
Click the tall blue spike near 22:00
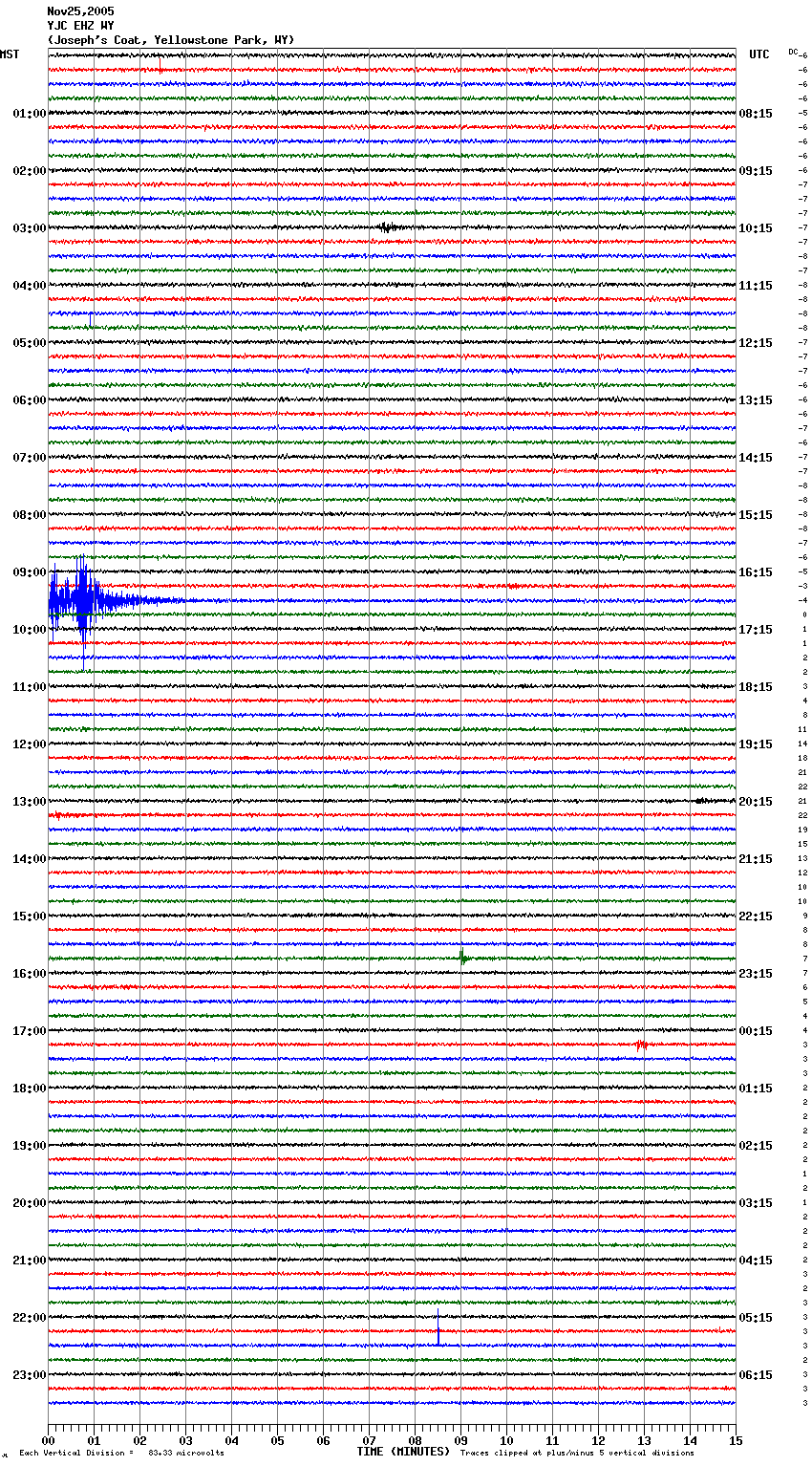438,1327
